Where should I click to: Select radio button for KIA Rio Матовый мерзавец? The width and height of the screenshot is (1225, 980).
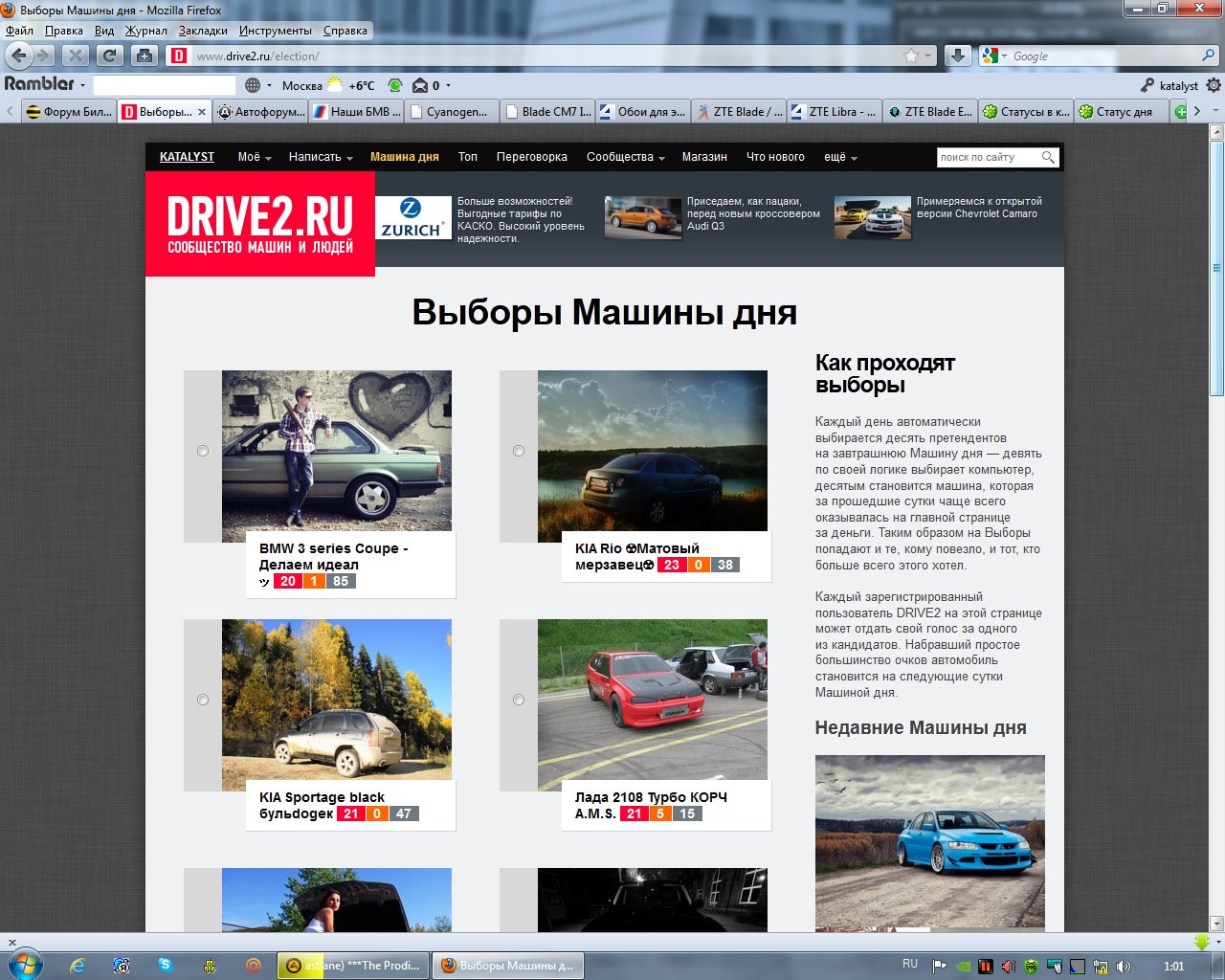[x=519, y=451]
